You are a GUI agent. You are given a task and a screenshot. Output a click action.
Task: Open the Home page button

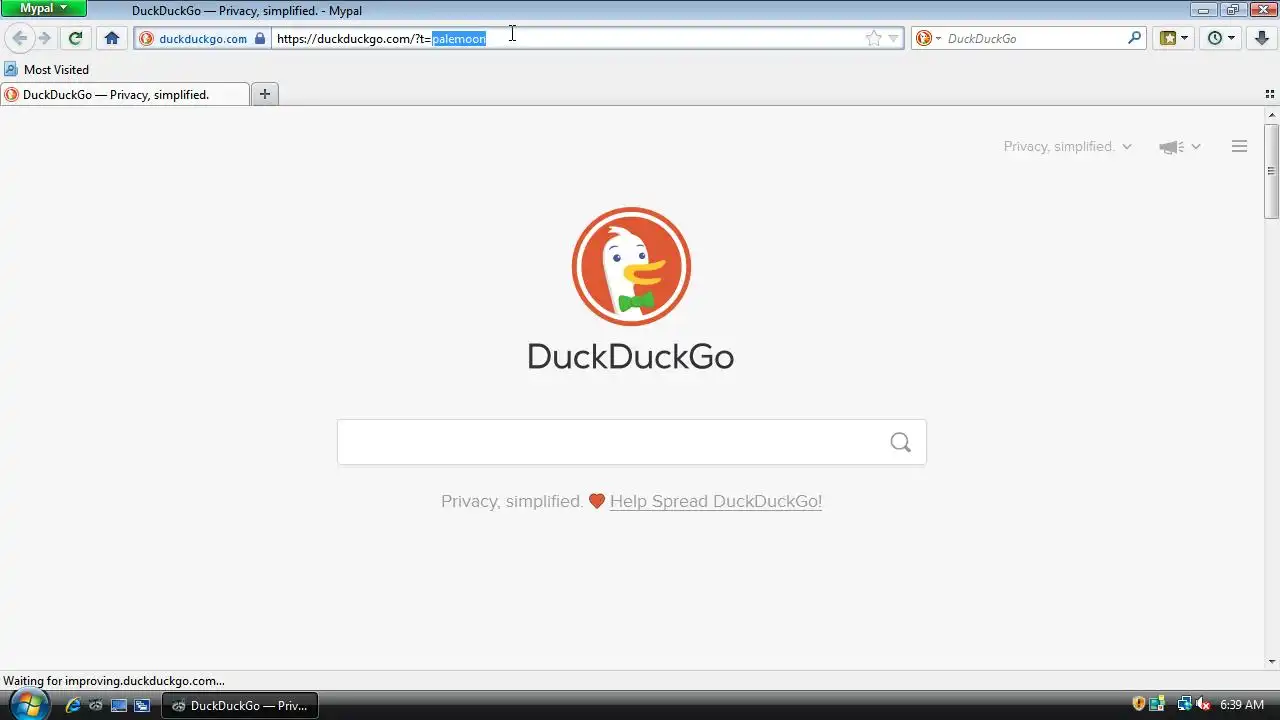(112, 38)
